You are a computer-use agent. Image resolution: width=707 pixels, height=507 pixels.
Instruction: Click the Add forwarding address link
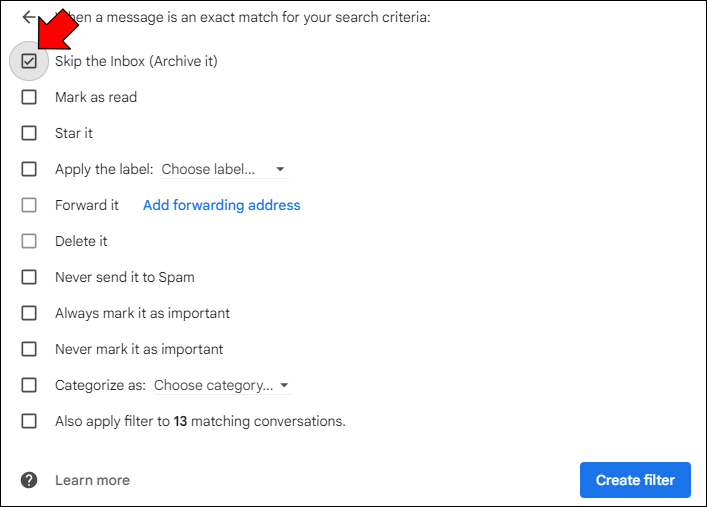tap(221, 205)
